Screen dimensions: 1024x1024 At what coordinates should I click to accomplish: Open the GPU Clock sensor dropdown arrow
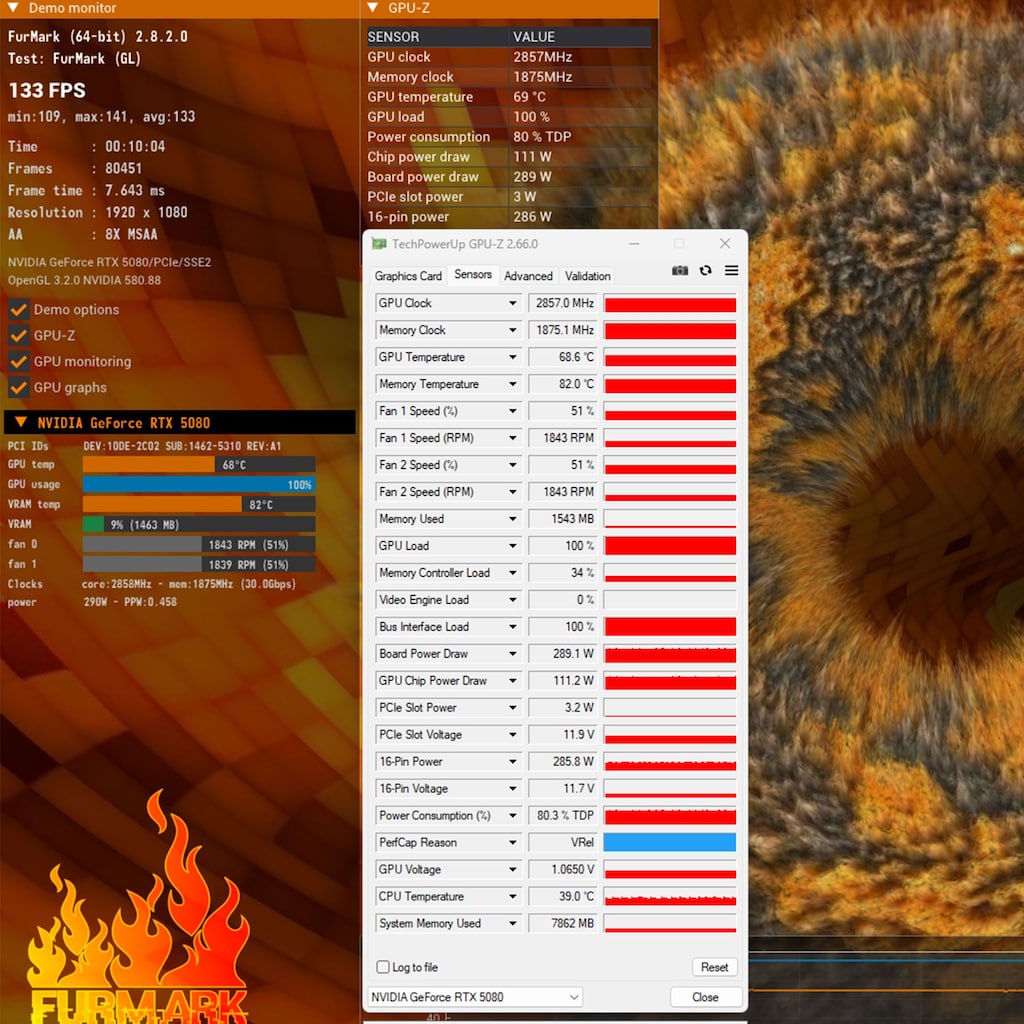(513, 303)
